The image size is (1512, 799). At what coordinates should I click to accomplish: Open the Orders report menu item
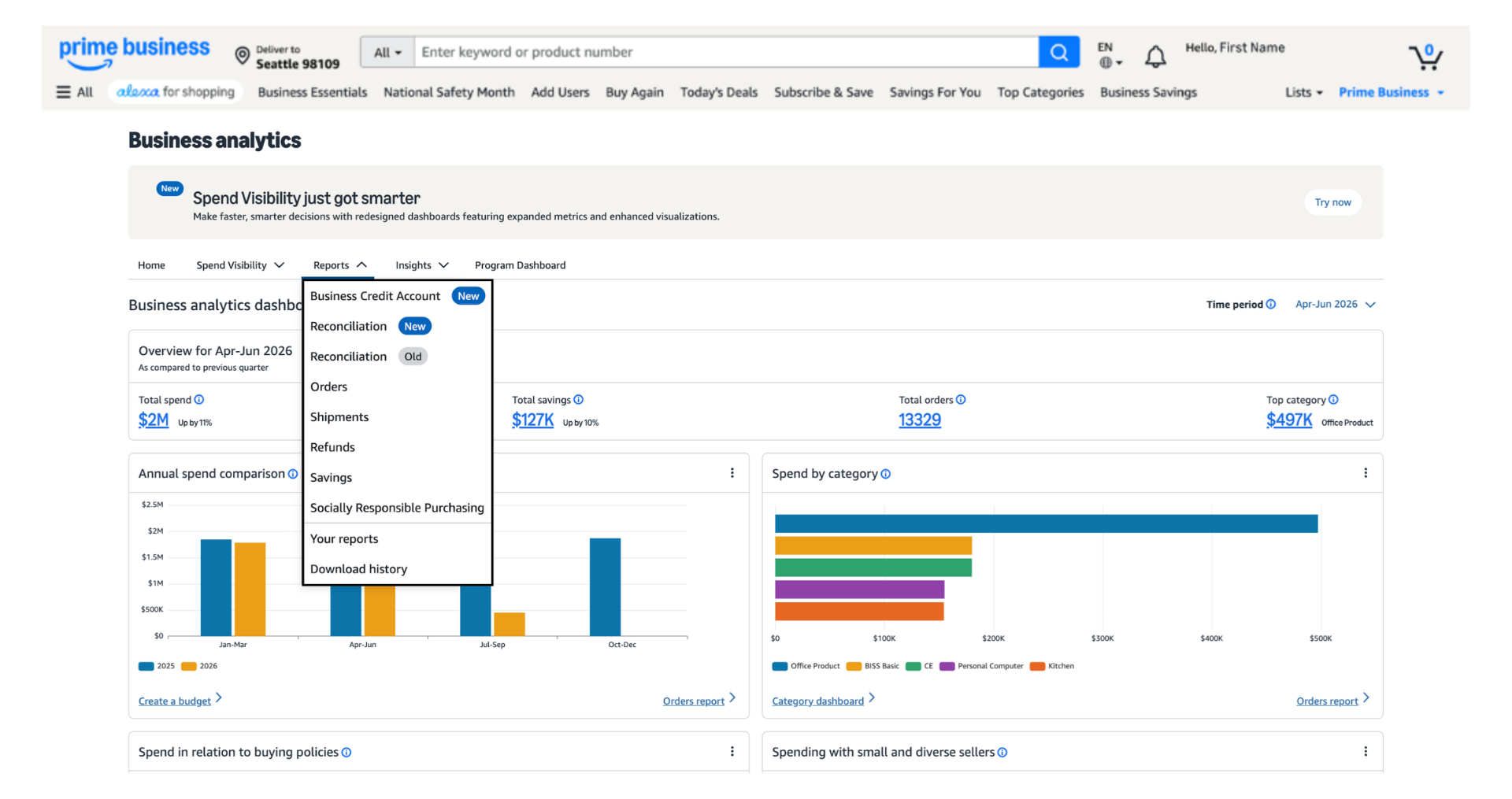pyautogui.click(x=397, y=387)
